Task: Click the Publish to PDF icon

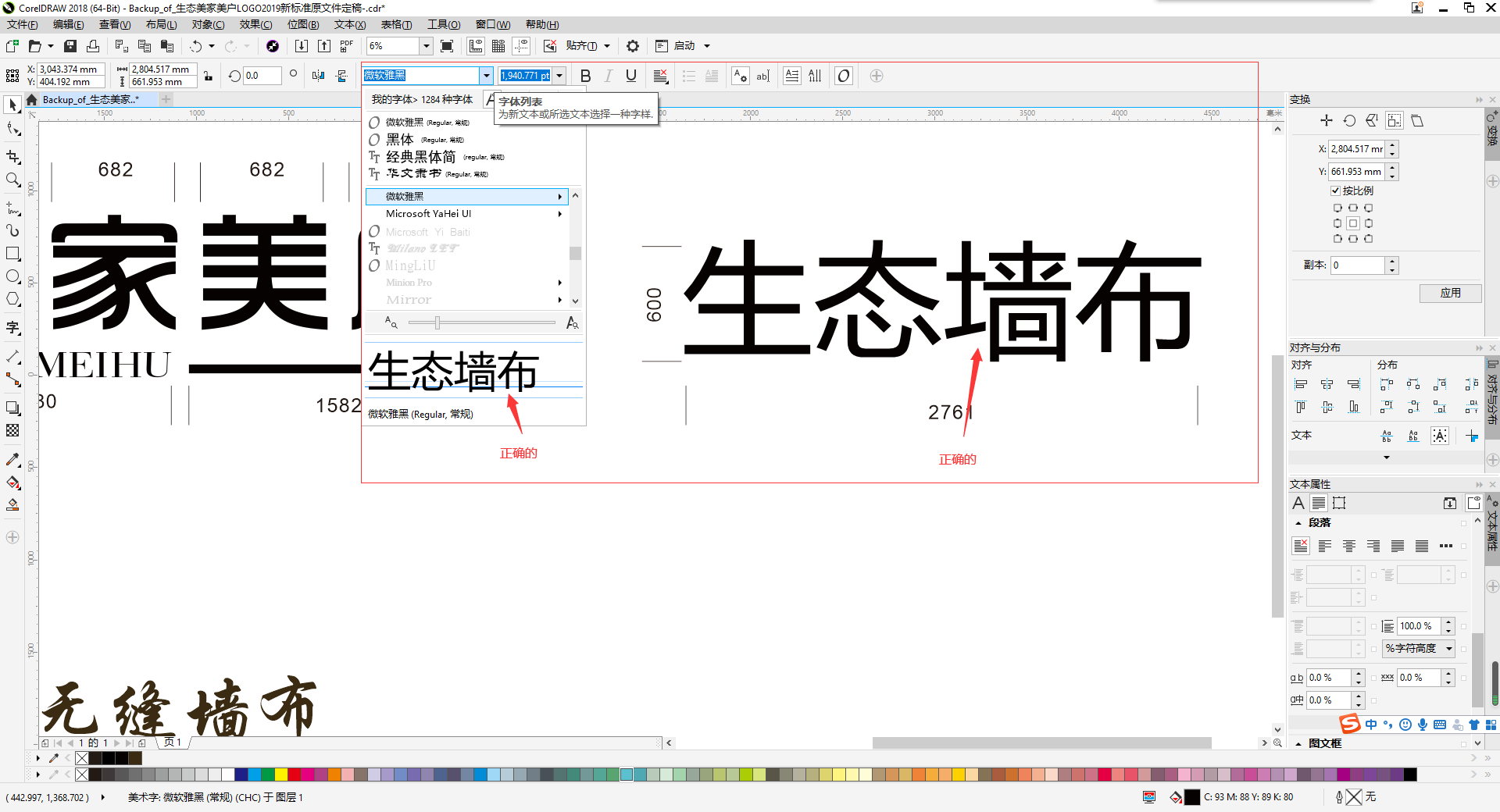Action: (x=347, y=46)
